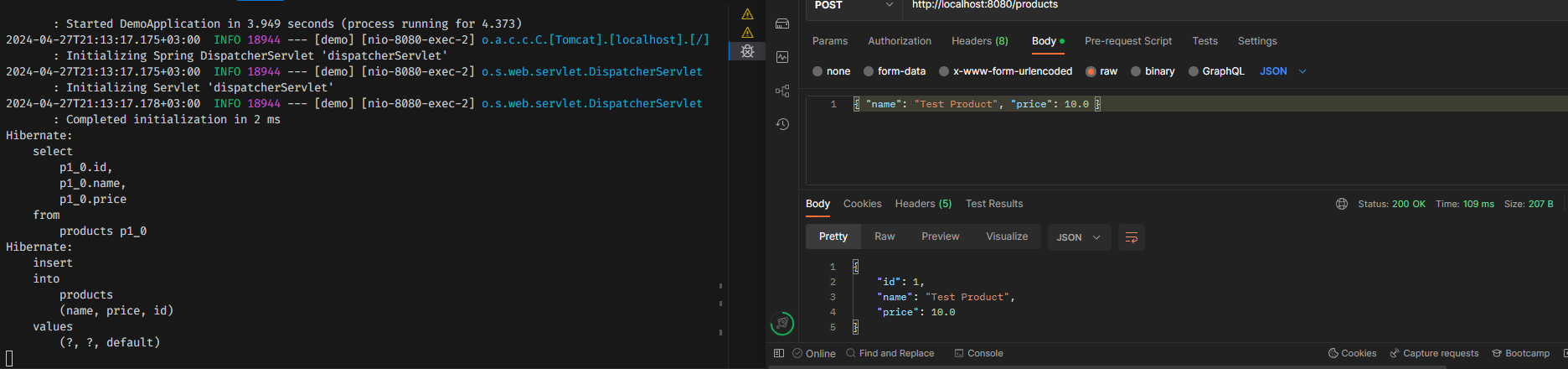The image size is (1568, 369).
Task: Open the POST method dropdown
Action: pos(853,5)
